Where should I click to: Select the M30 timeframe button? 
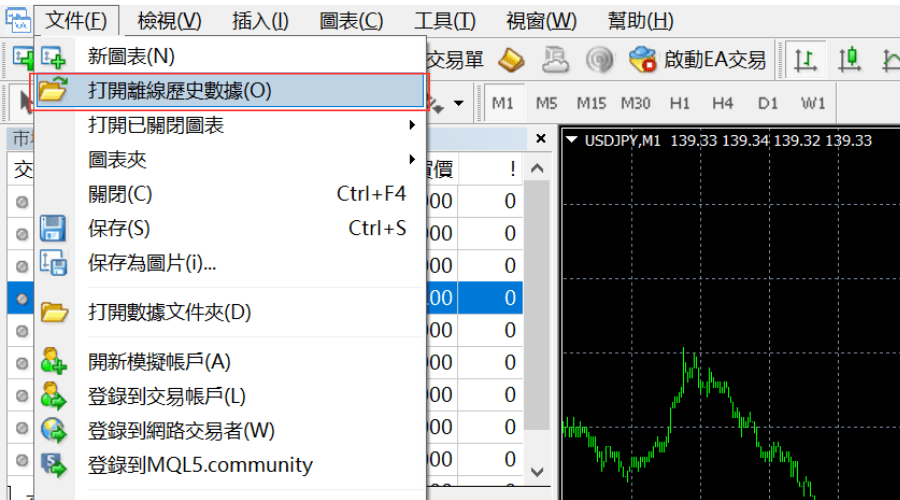pyautogui.click(x=635, y=103)
